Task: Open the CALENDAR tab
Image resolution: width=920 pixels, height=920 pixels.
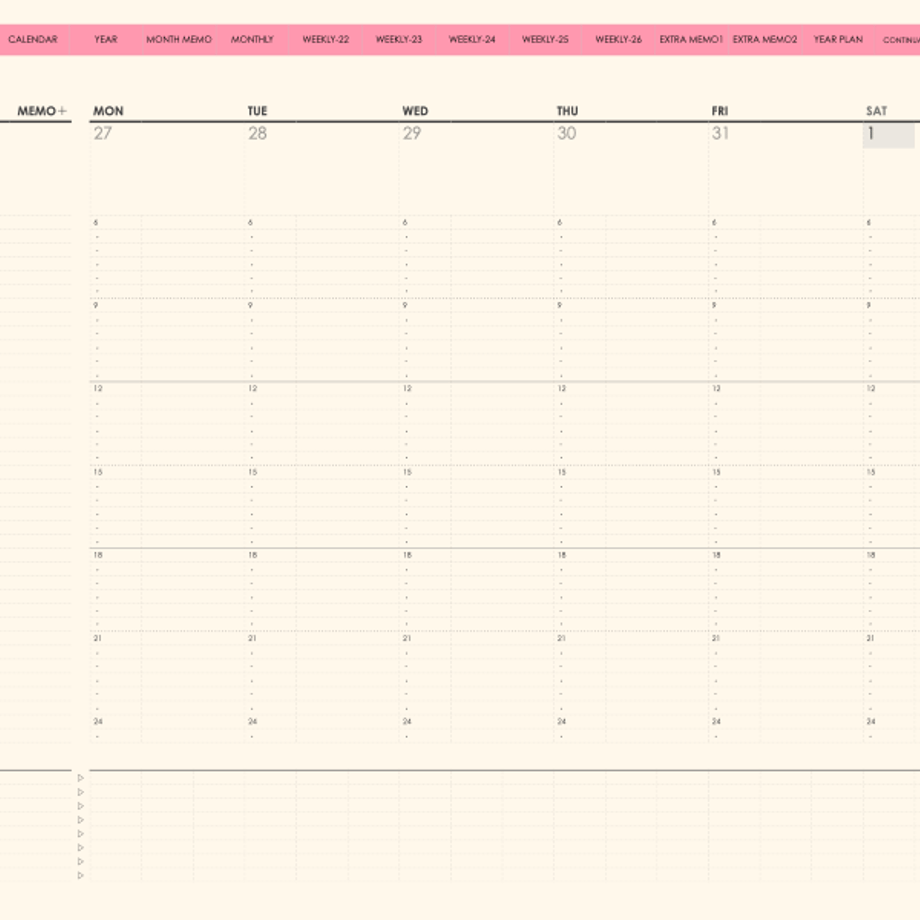Action: (33, 39)
